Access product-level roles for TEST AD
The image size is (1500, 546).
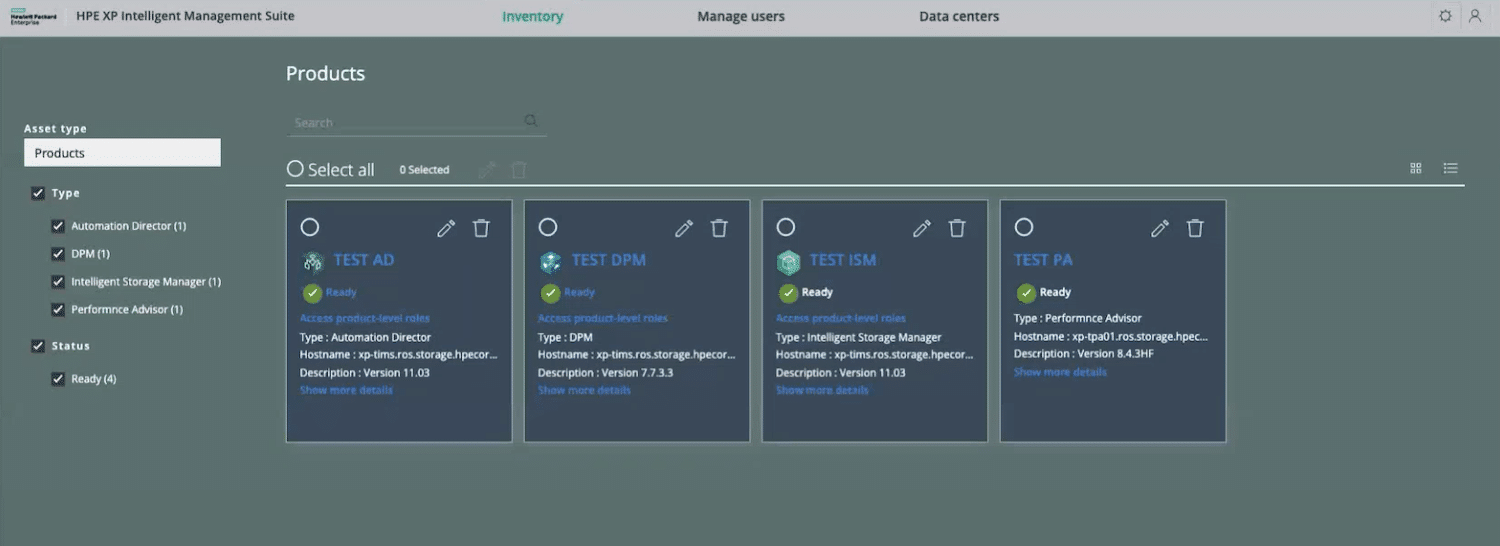[365, 318]
